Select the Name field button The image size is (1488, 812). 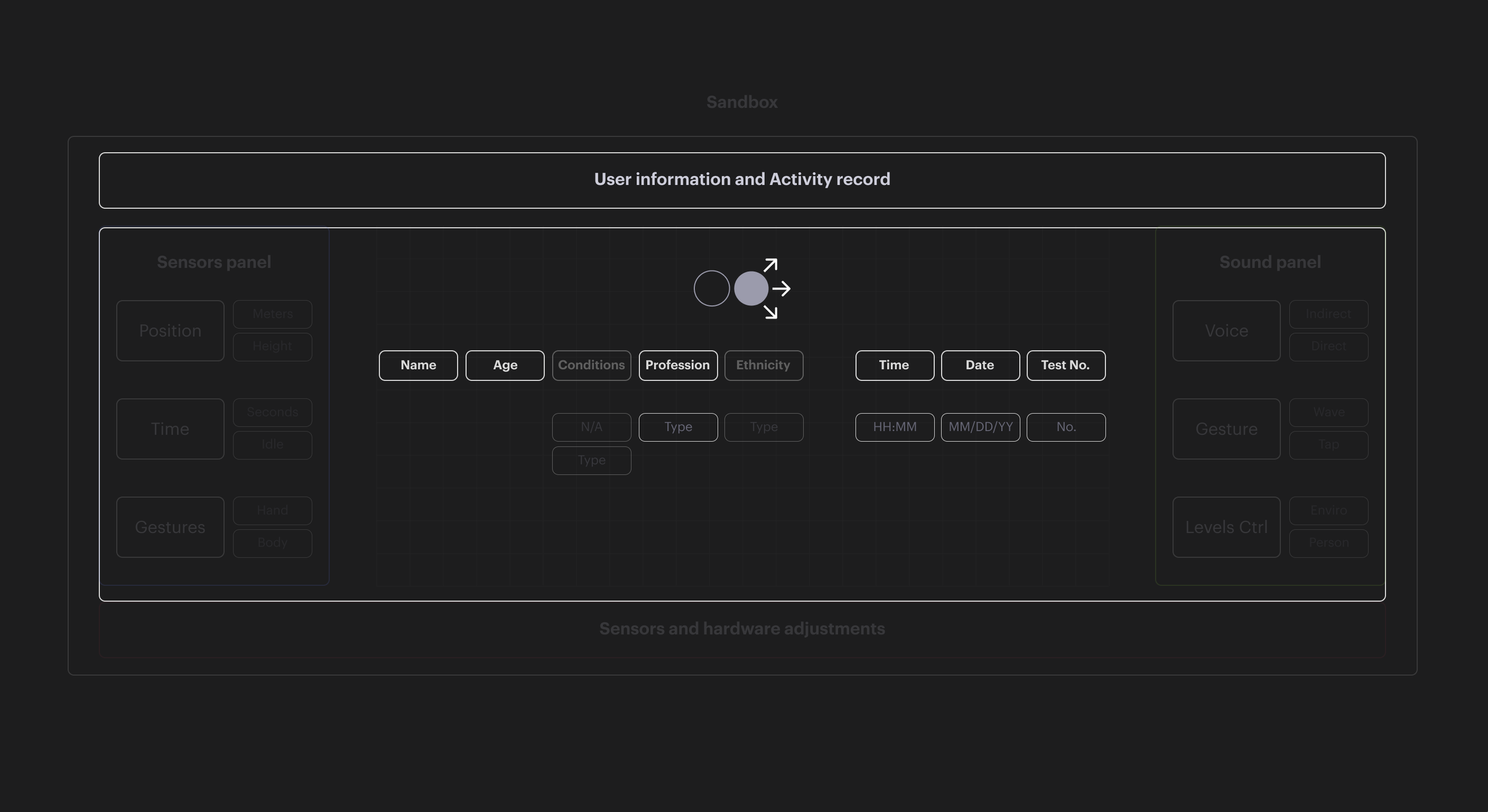point(418,365)
